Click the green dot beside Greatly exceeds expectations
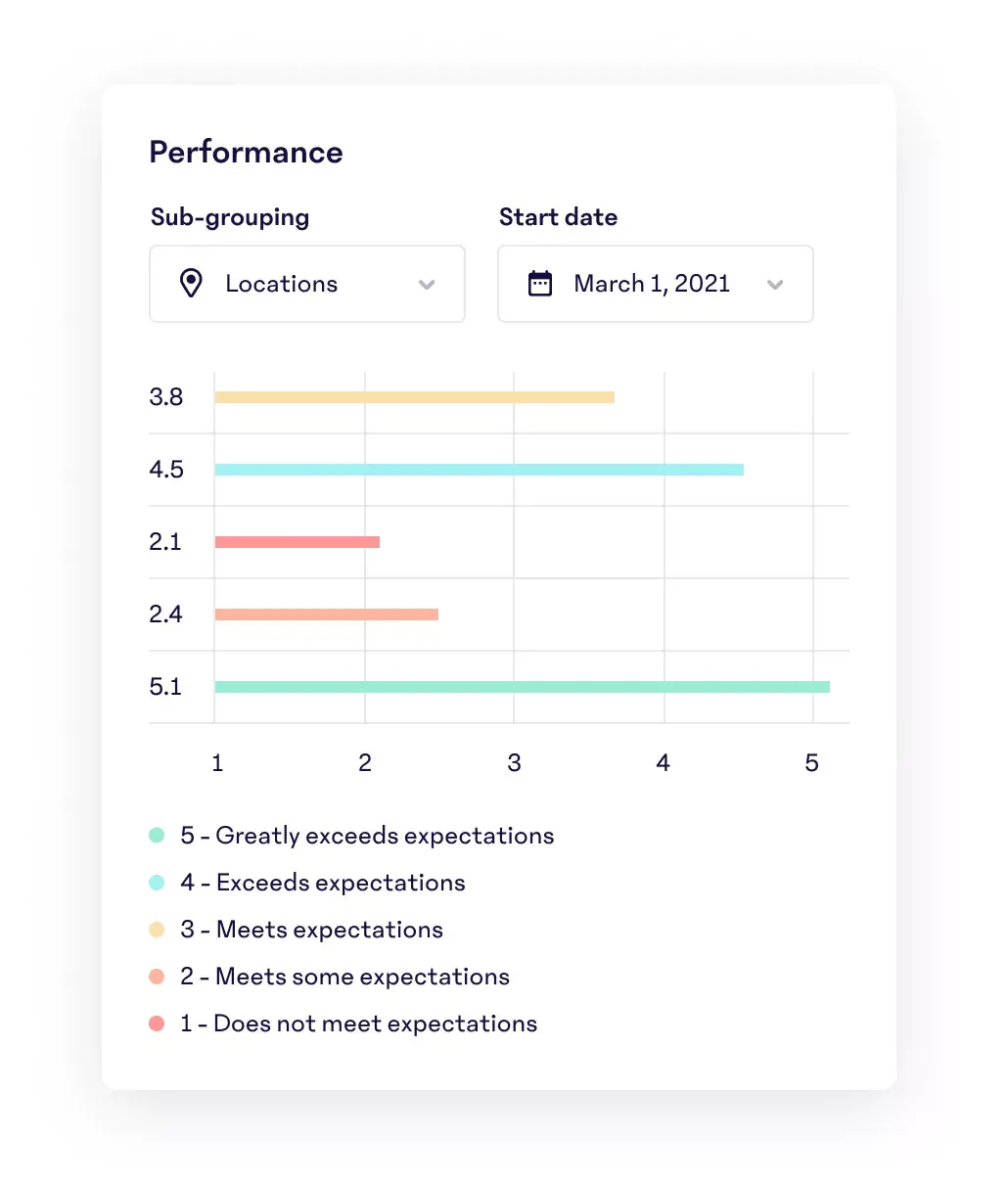The image size is (1008, 1184). (x=157, y=835)
